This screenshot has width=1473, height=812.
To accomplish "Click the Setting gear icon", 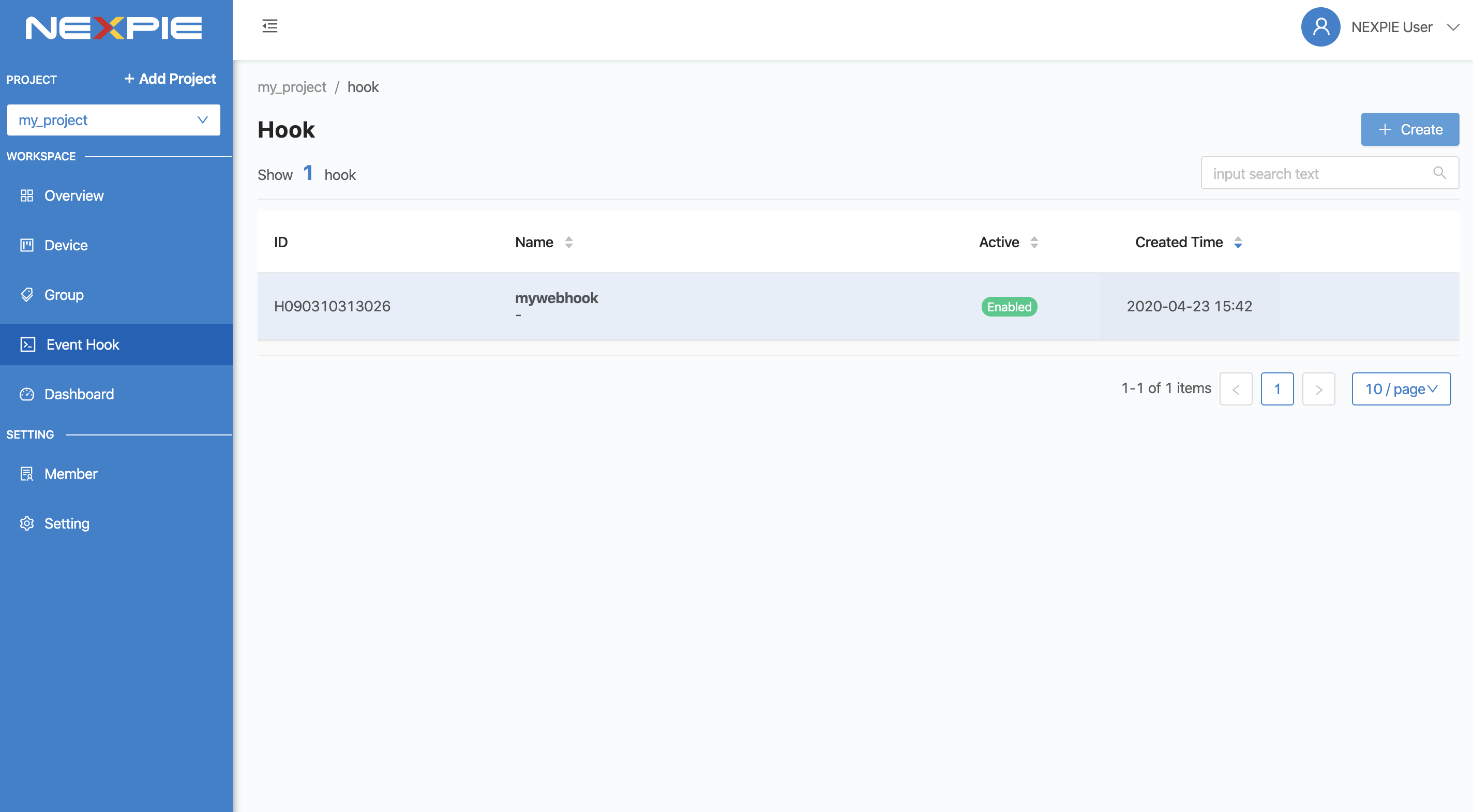I will coord(26,523).
